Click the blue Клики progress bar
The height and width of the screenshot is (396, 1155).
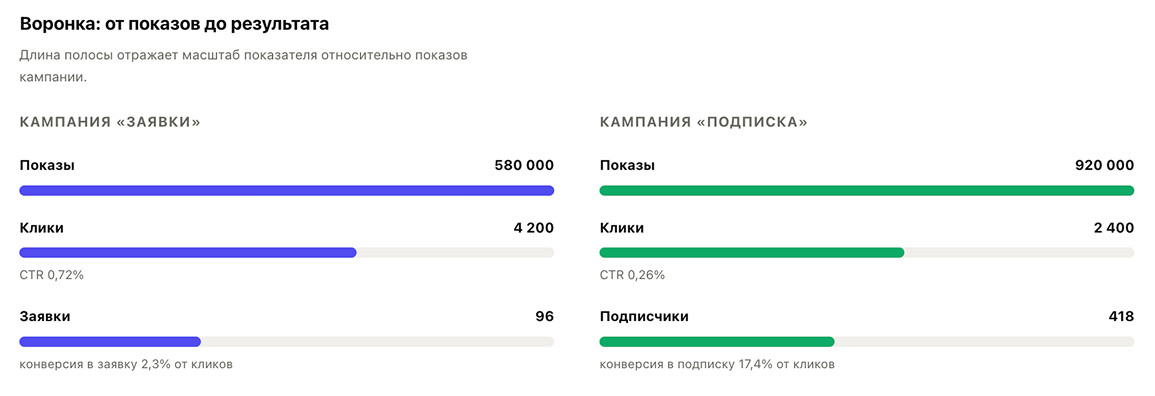(188, 252)
